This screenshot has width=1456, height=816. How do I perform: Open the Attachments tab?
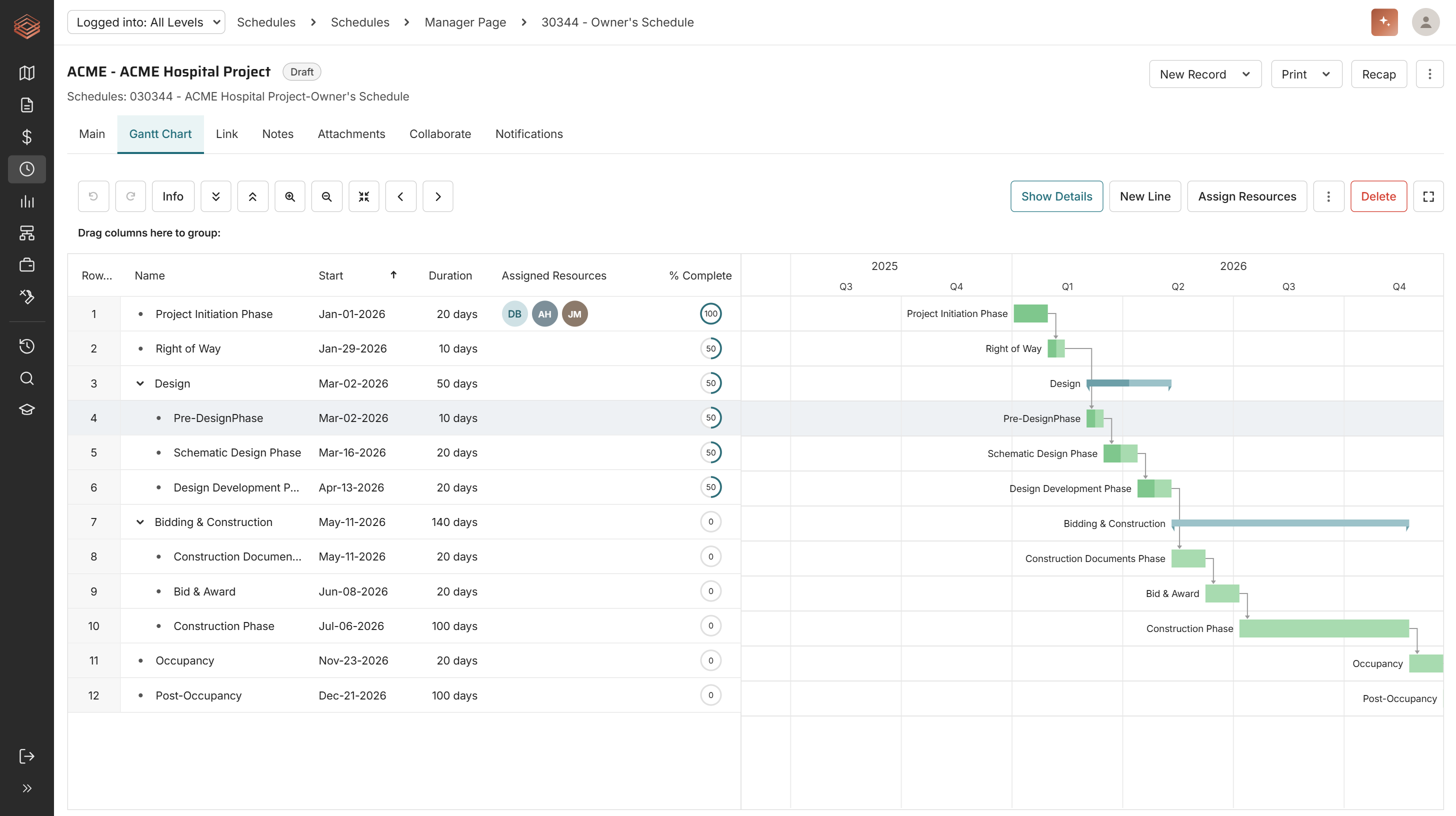pos(351,134)
